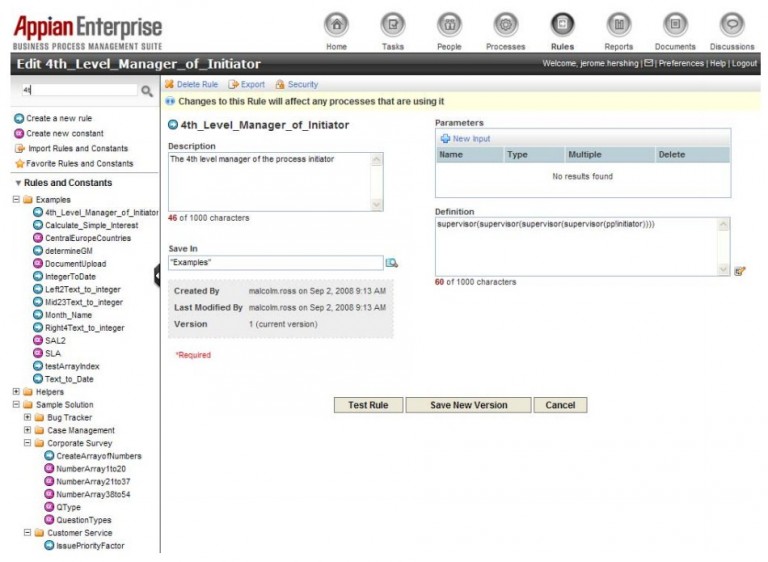Open the Tasks section icon
Image resolution: width=768 pixels, height=562 pixels.
point(393,24)
